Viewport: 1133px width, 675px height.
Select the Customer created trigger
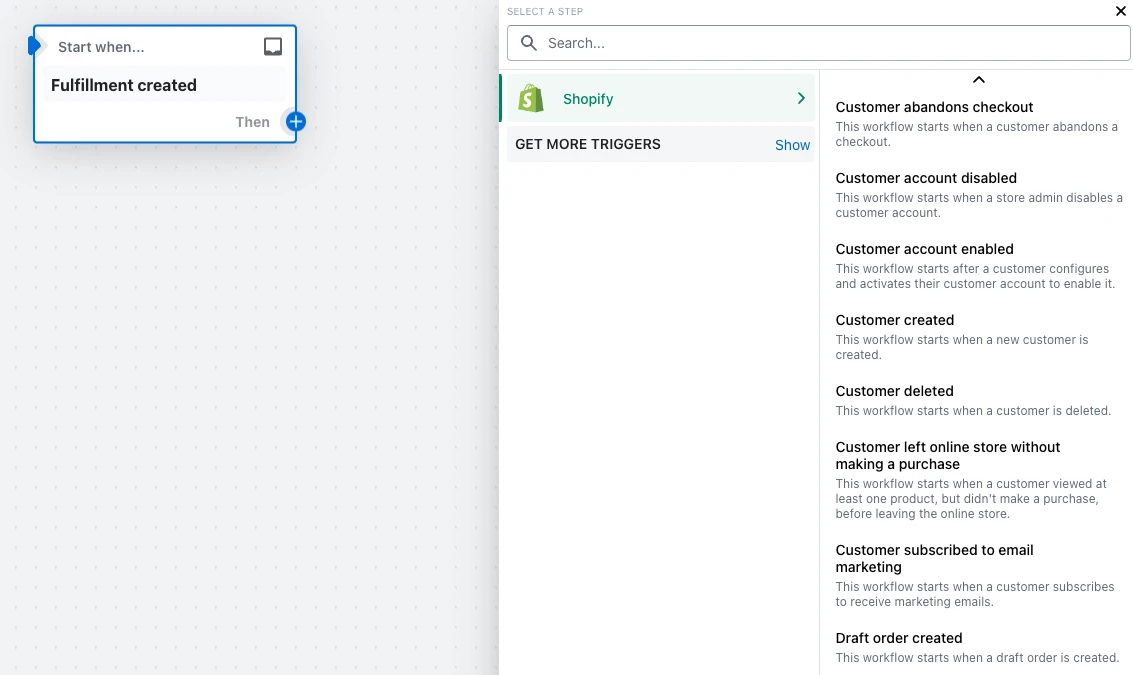pos(894,320)
